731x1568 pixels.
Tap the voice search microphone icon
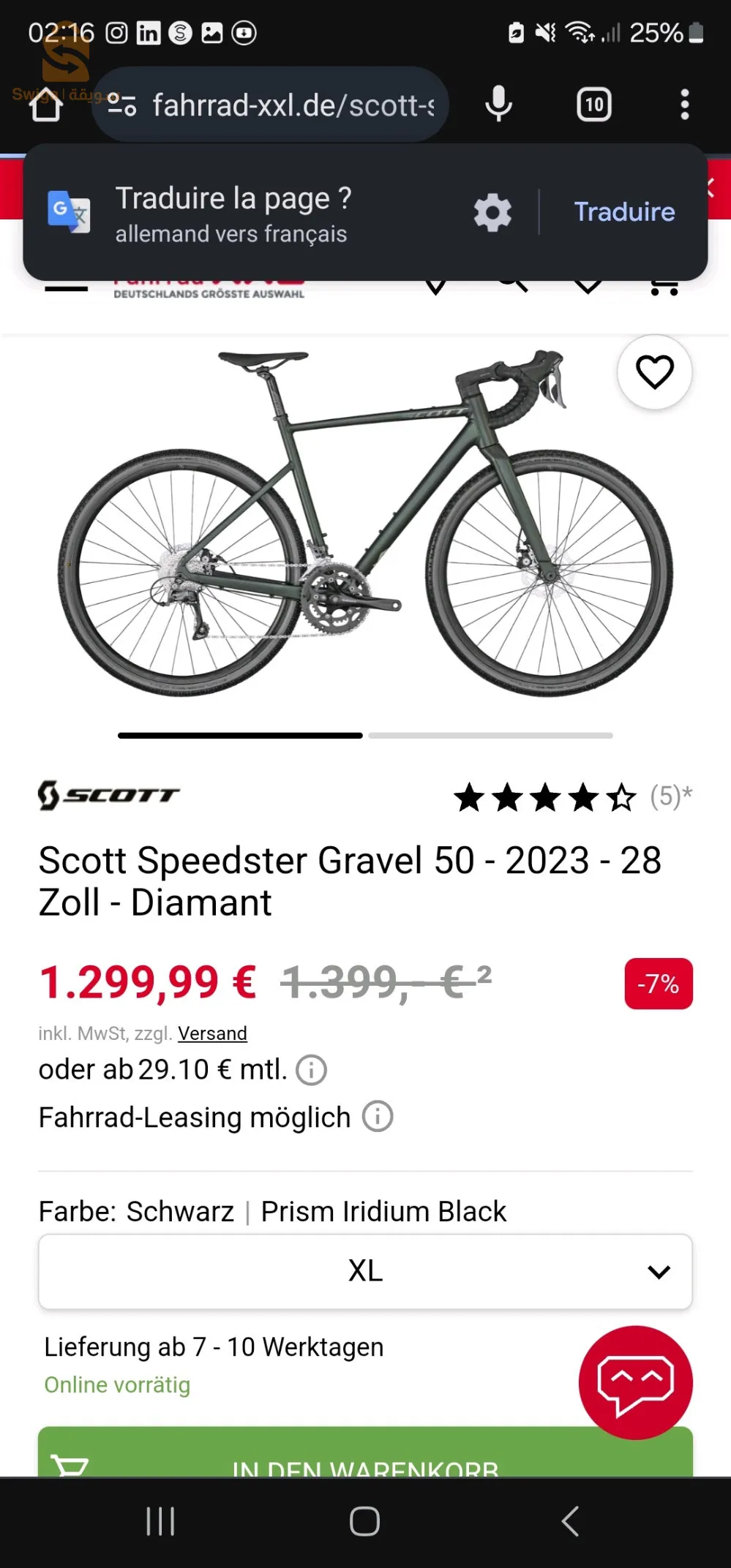point(498,105)
